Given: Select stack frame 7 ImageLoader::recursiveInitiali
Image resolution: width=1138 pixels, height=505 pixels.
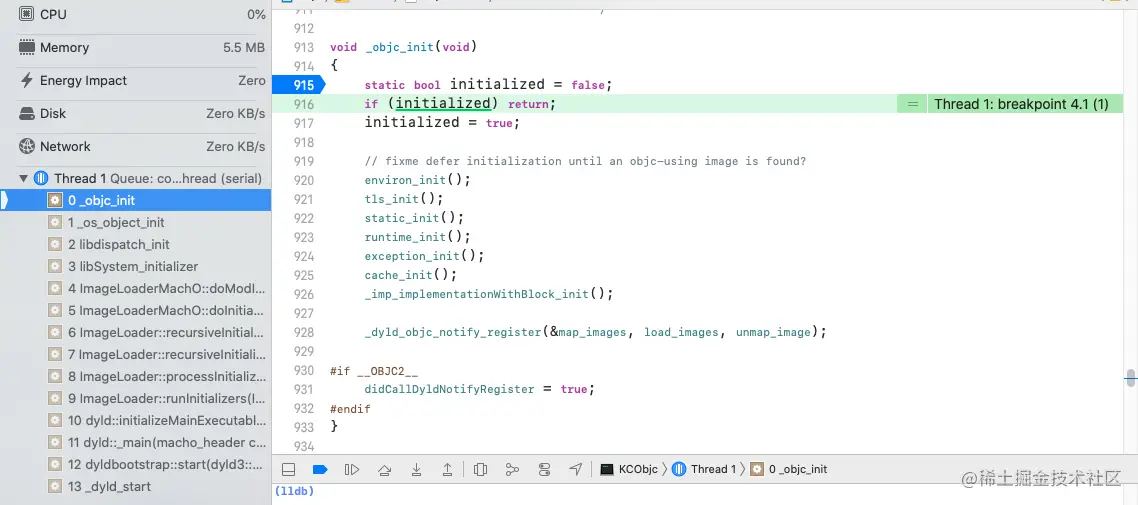Looking at the screenshot, I should [136, 354].
